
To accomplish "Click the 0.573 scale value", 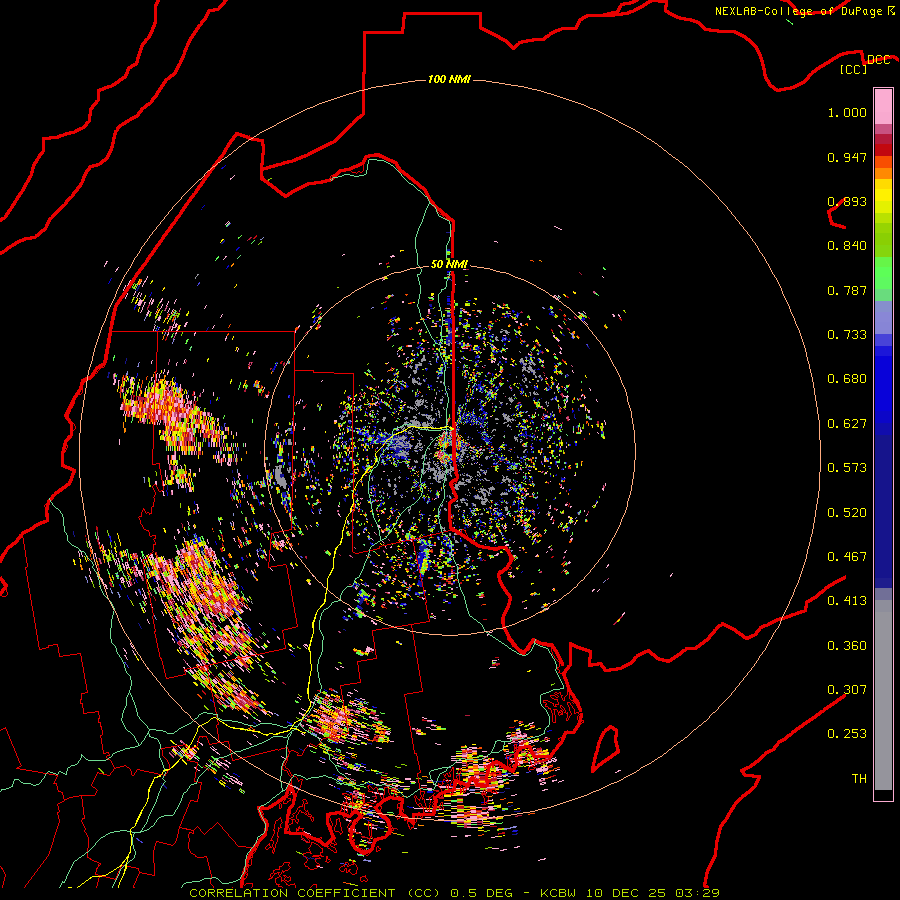I will [x=847, y=468].
